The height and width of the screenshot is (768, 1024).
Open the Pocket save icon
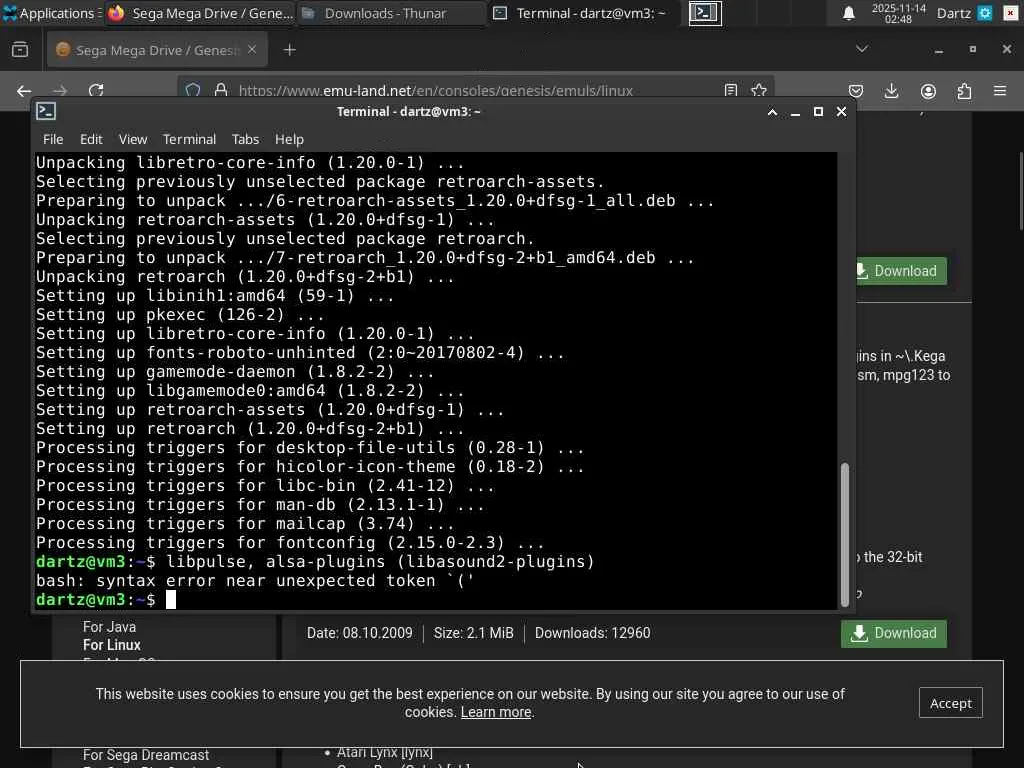click(x=856, y=91)
